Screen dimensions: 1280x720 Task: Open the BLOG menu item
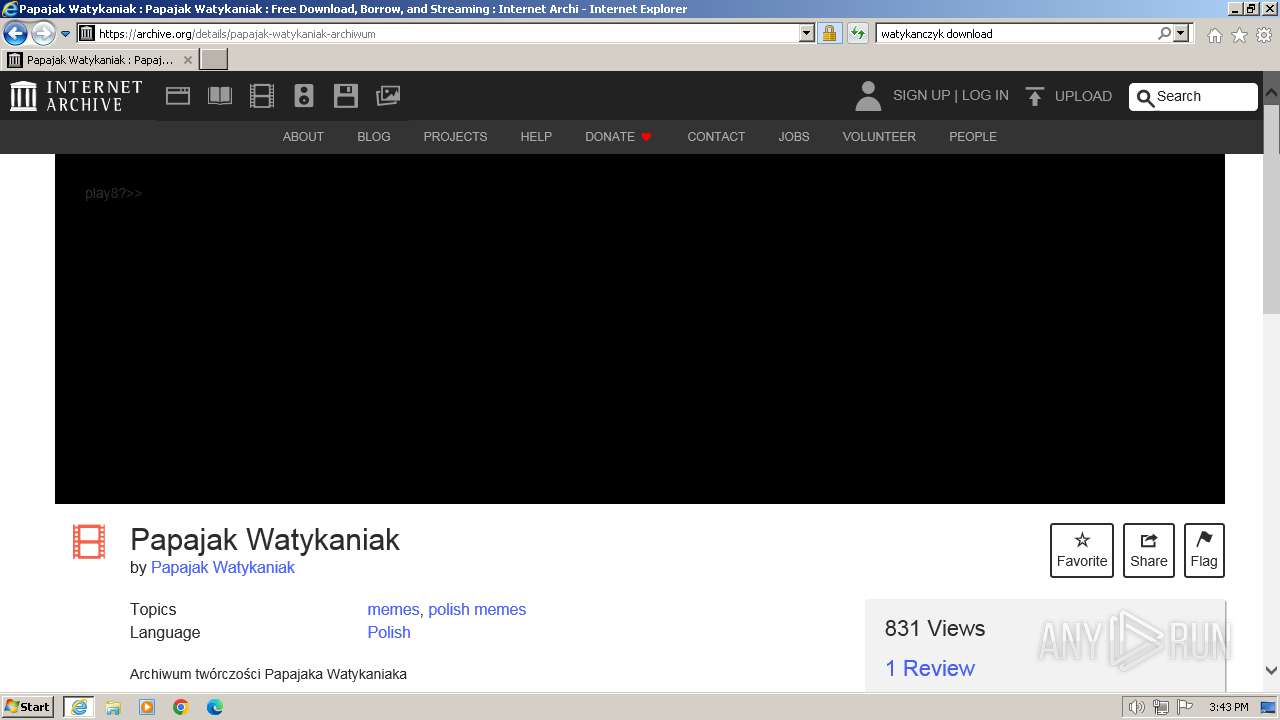[374, 136]
